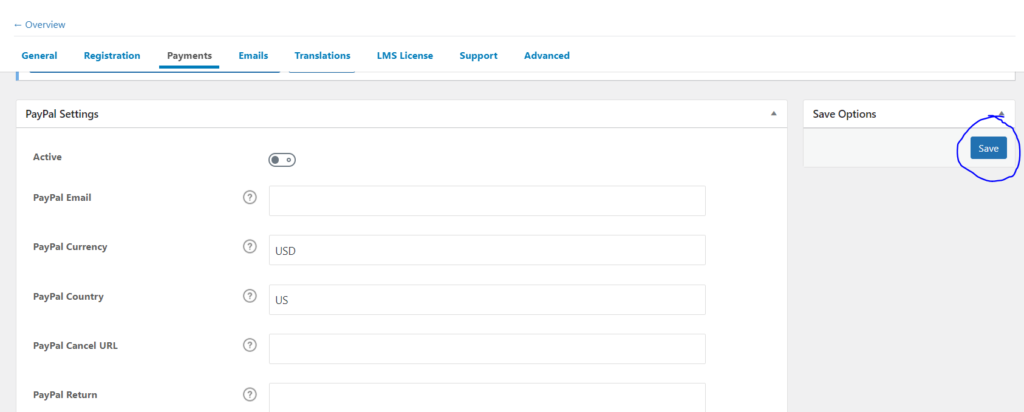Click the PayPal Country label
The image size is (1024, 412).
(x=68, y=296)
